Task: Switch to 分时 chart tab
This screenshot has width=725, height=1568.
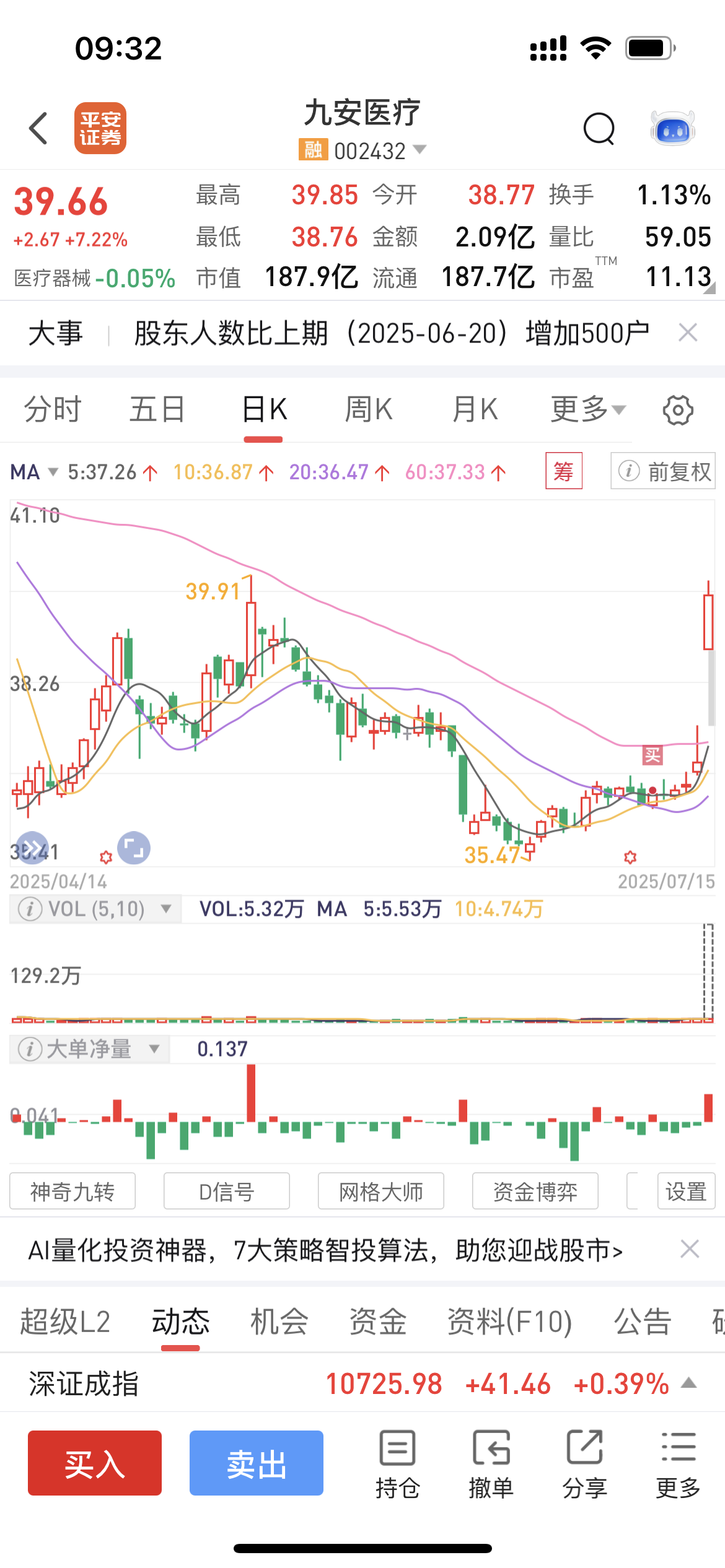Action: (x=53, y=410)
